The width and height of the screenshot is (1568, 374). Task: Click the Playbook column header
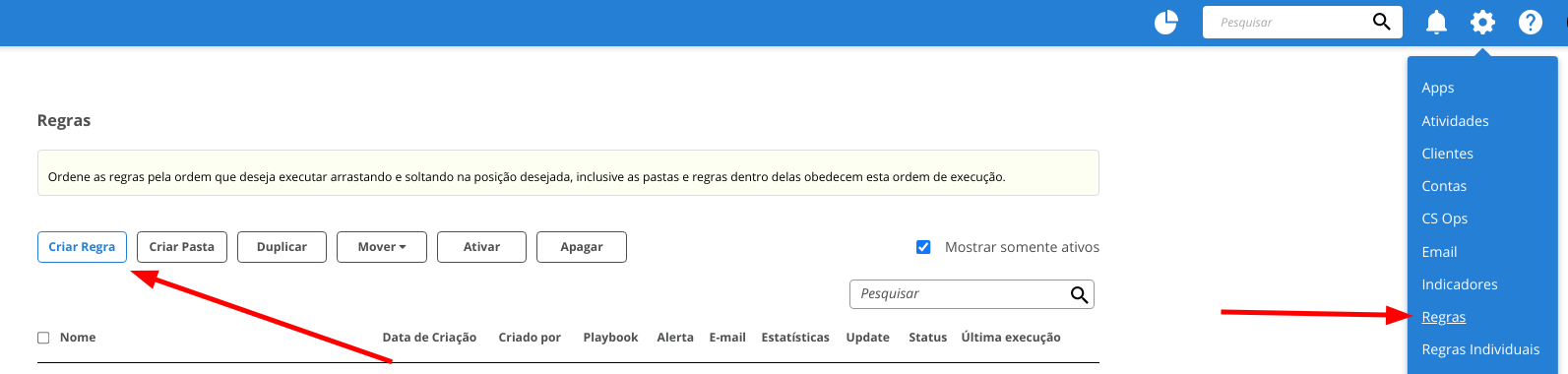610,338
